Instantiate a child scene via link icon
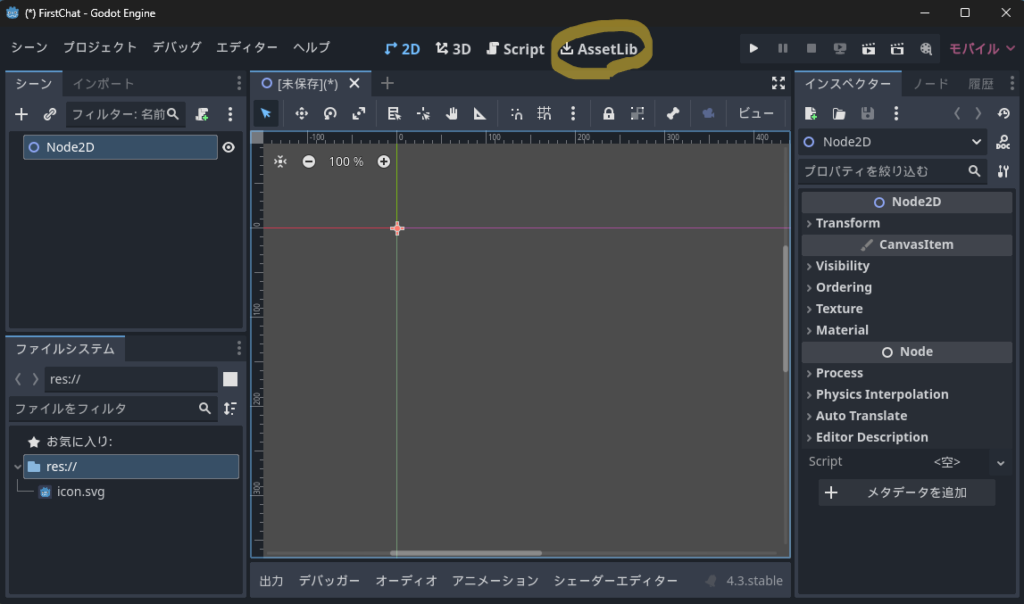The height and width of the screenshot is (604, 1024). [x=50, y=114]
